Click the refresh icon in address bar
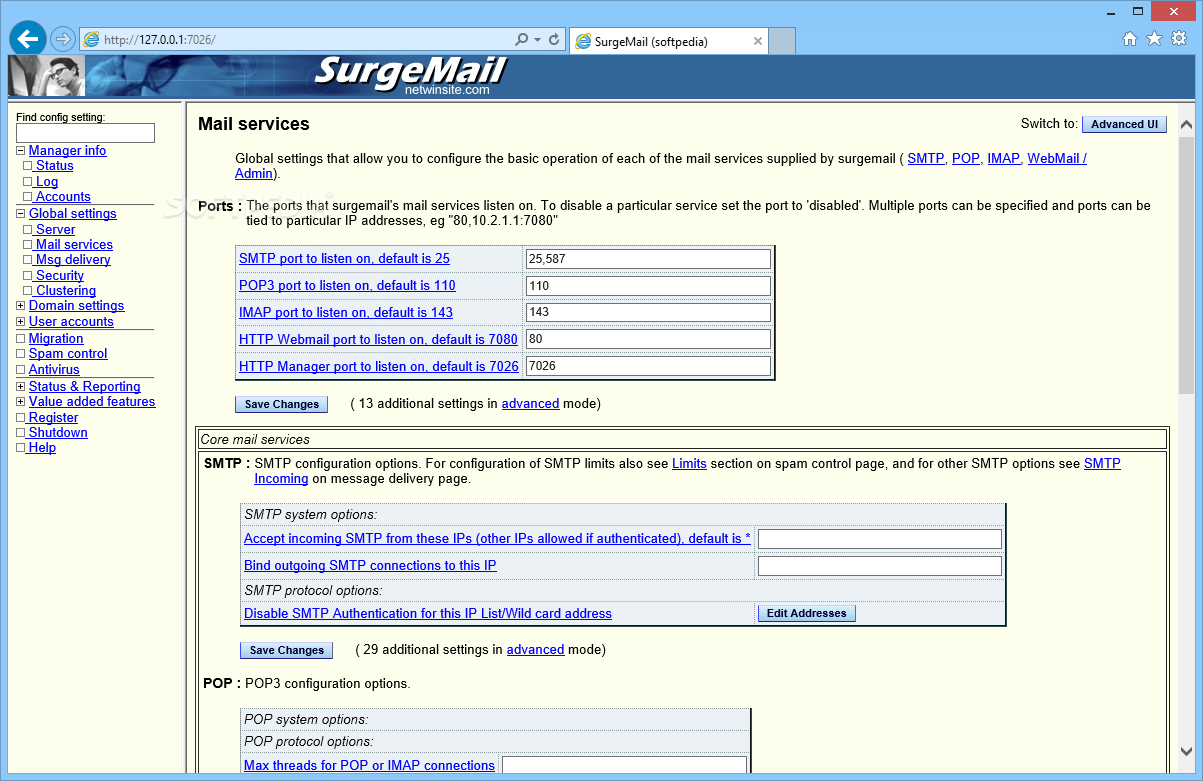1203x781 pixels. (554, 40)
